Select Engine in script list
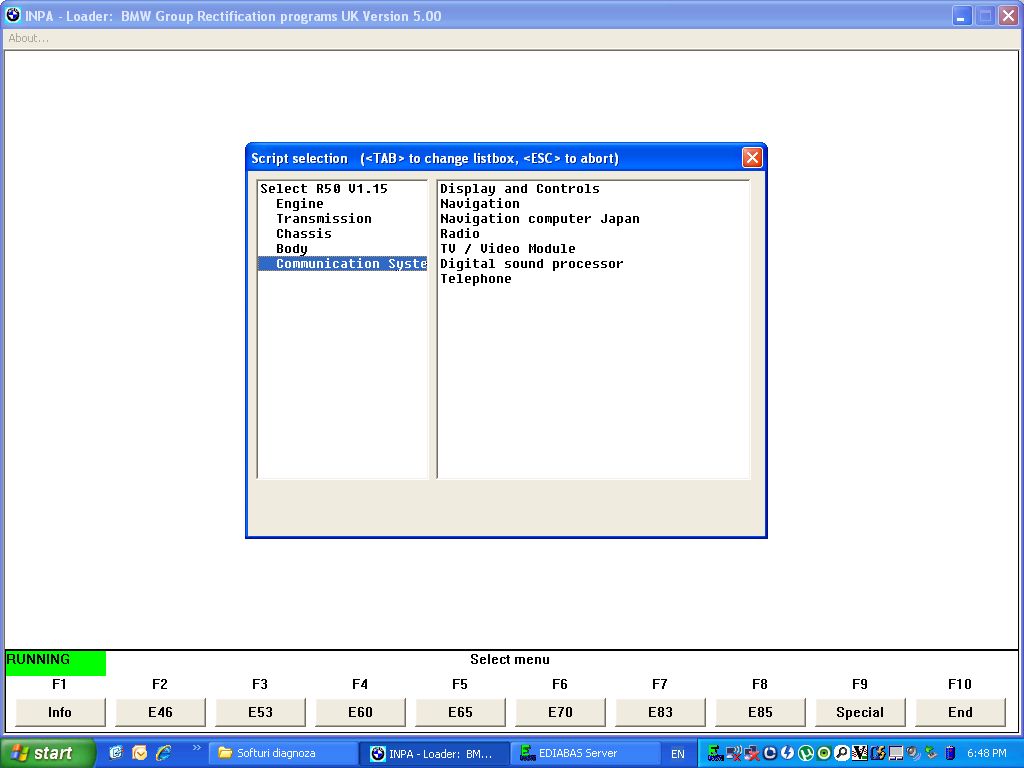 coord(300,204)
